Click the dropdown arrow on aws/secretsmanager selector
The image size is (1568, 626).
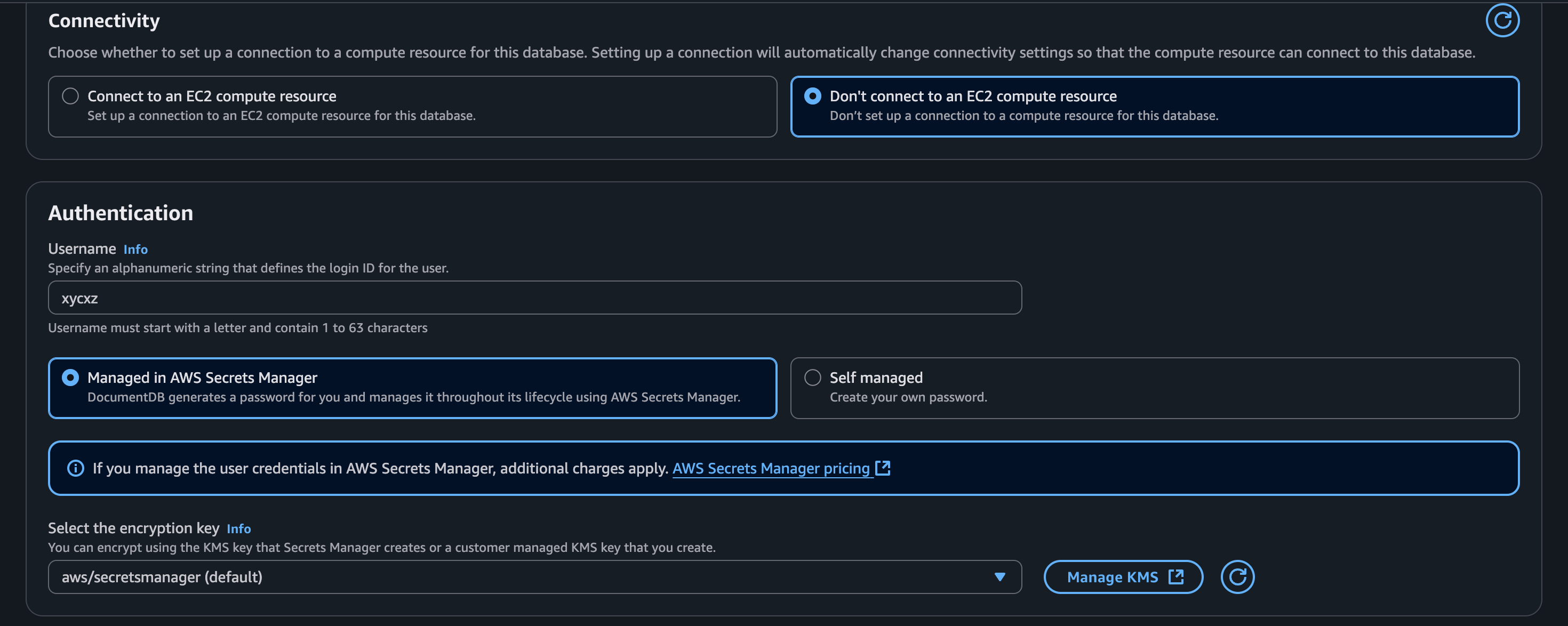pyautogui.click(x=999, y=577)
